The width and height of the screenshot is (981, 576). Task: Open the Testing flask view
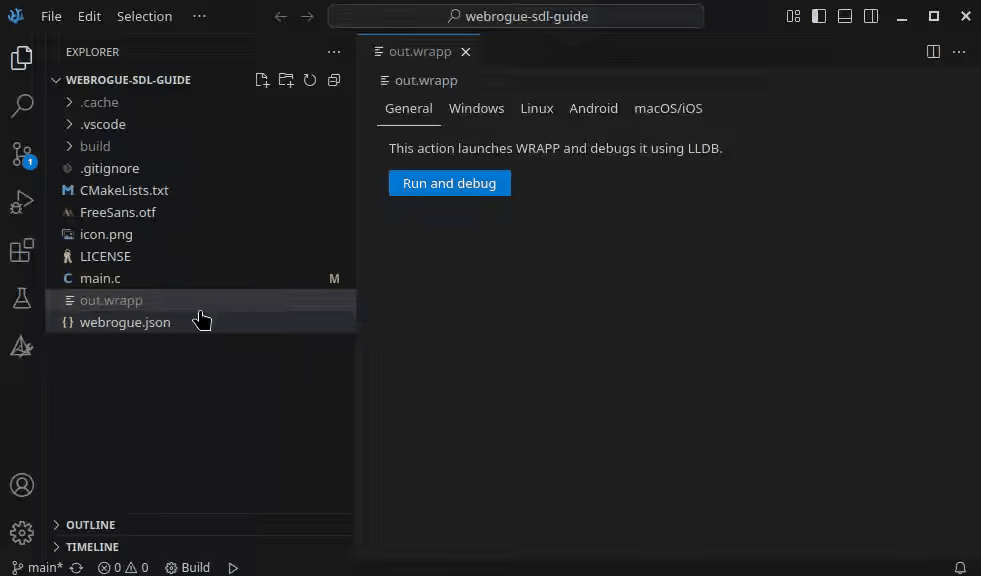pyautogui.click(x=21, y=298)
